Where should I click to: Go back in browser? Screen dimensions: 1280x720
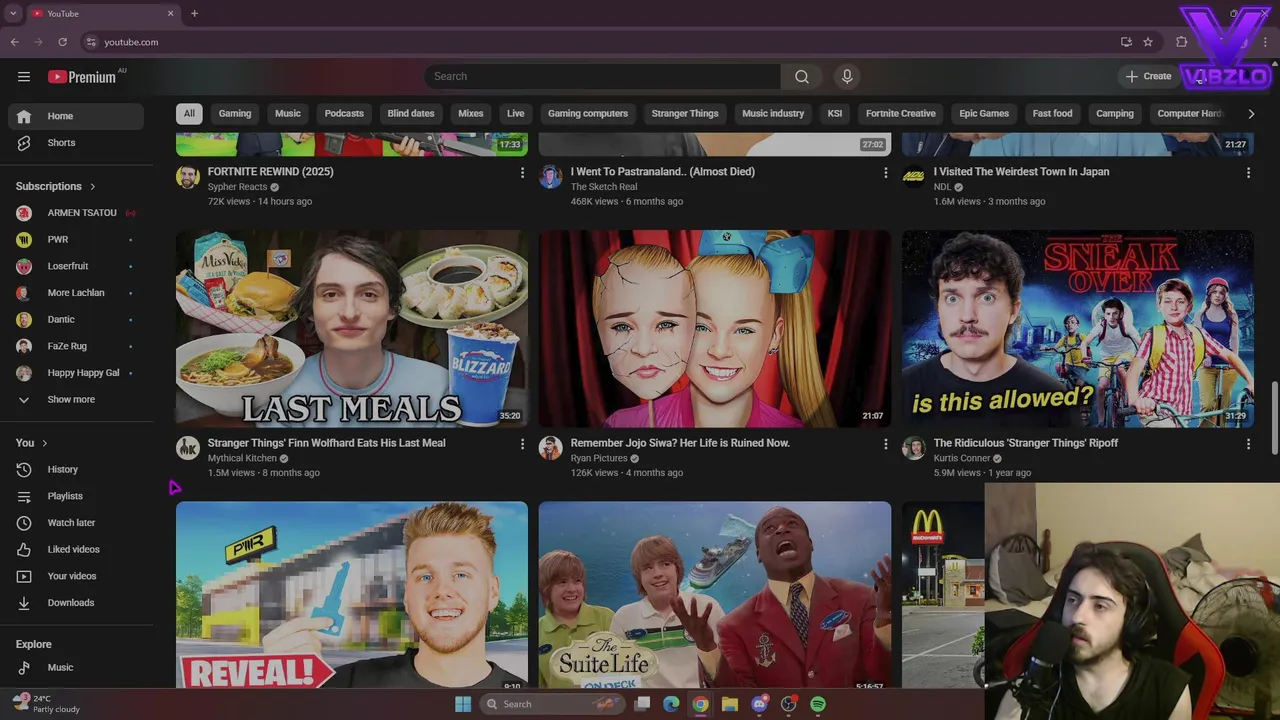click(14, 42)
